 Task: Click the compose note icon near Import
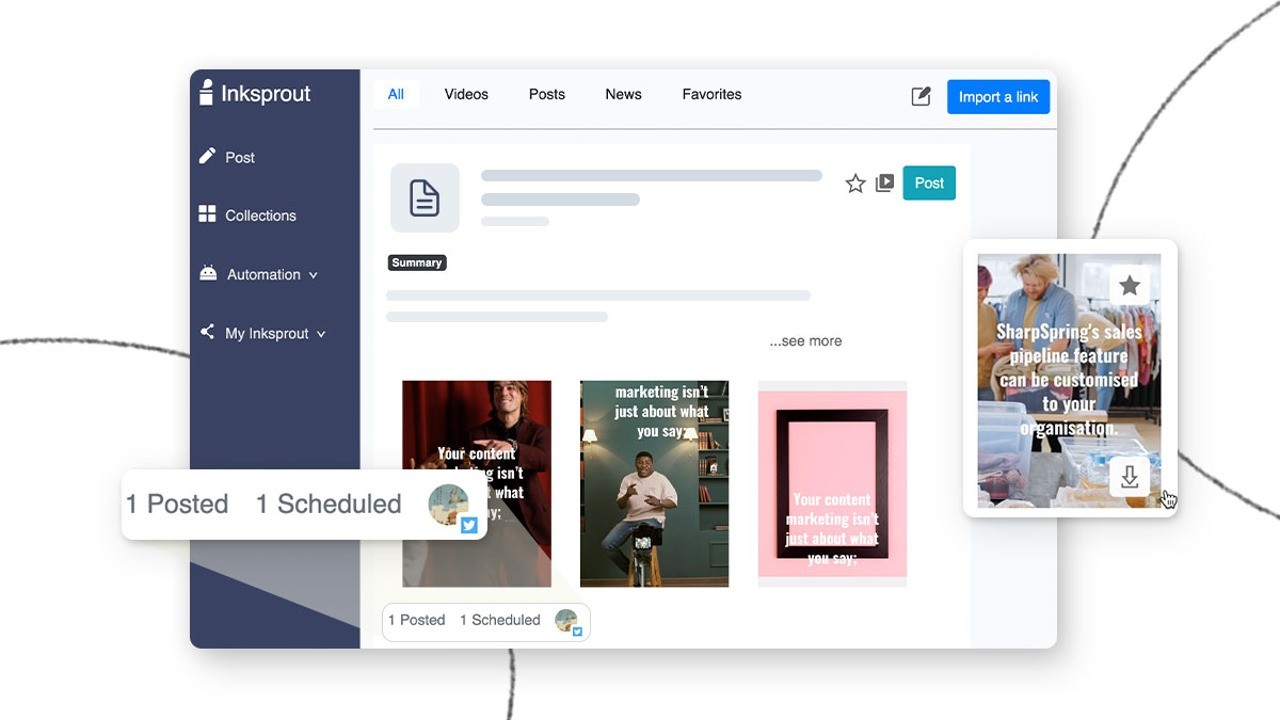coord(921,96)
